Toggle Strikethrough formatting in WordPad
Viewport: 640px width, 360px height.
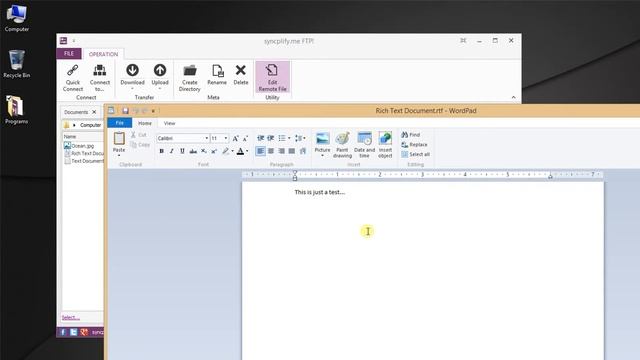193,151
